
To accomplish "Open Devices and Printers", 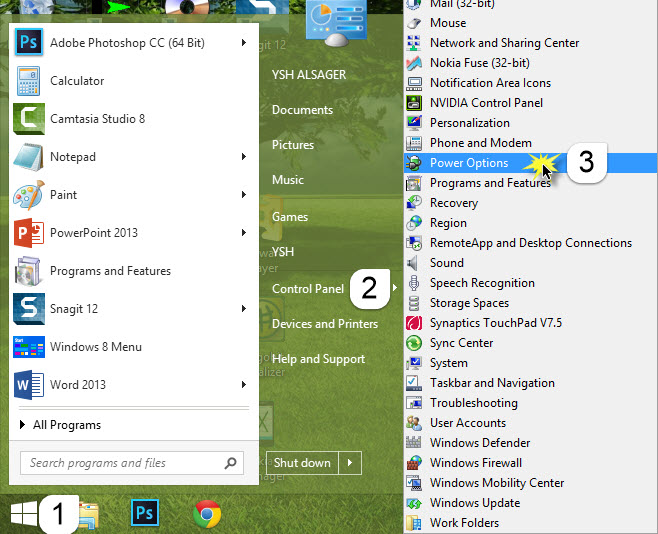I will coord(325,324).
